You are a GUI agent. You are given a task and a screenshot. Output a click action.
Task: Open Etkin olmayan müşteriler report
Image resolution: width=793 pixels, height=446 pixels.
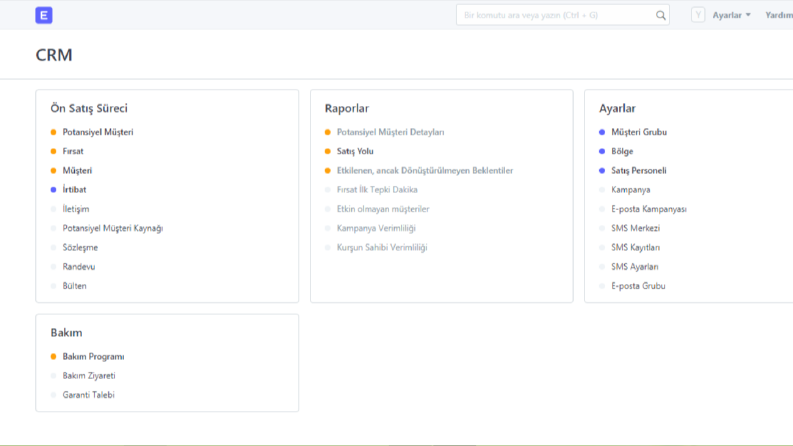point(383,209)
